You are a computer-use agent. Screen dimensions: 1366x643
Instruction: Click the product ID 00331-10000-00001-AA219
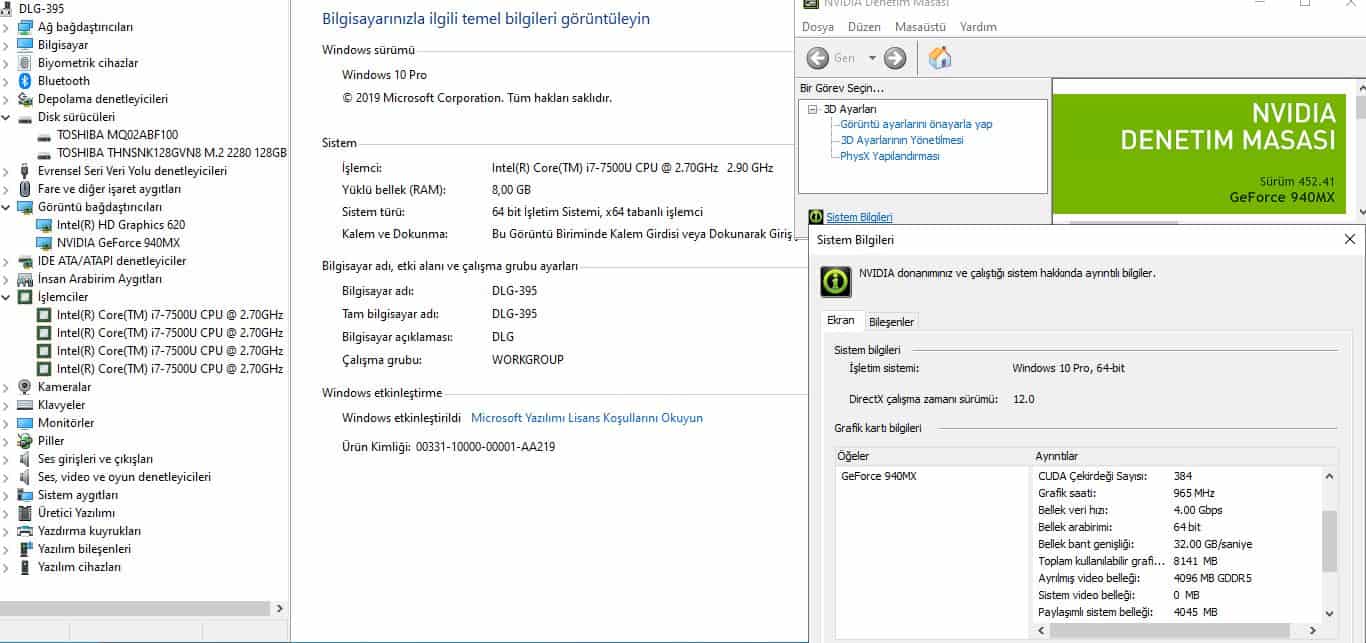[x=485, y=447]
